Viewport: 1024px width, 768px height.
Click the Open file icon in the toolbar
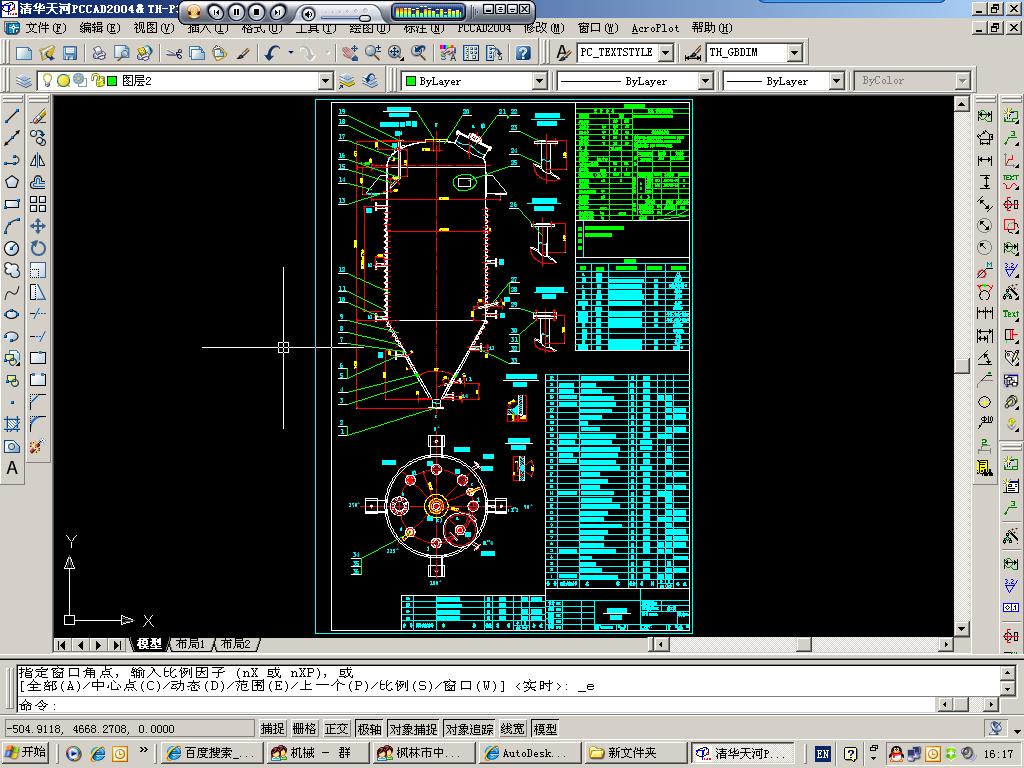pos(47,53)
